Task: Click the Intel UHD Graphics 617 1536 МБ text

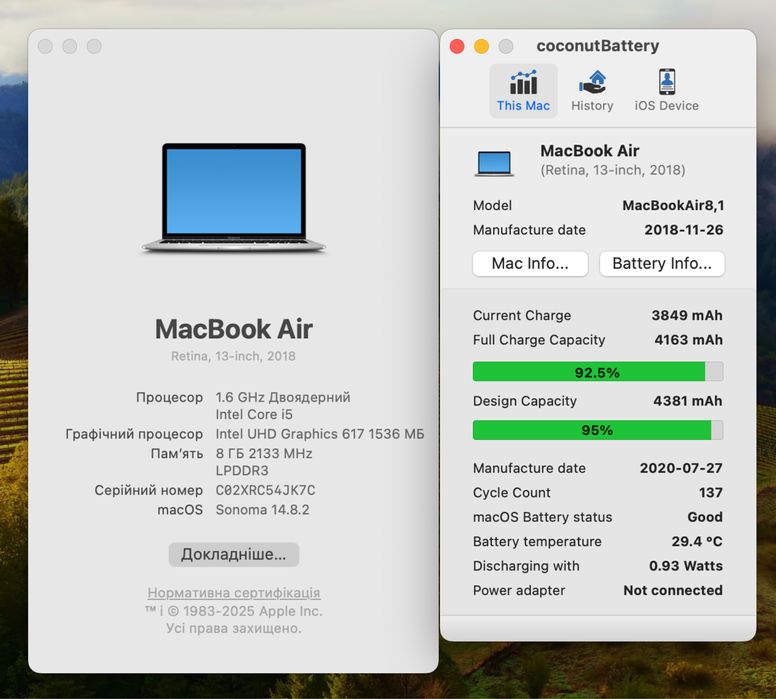Action: tap(320, 434)
